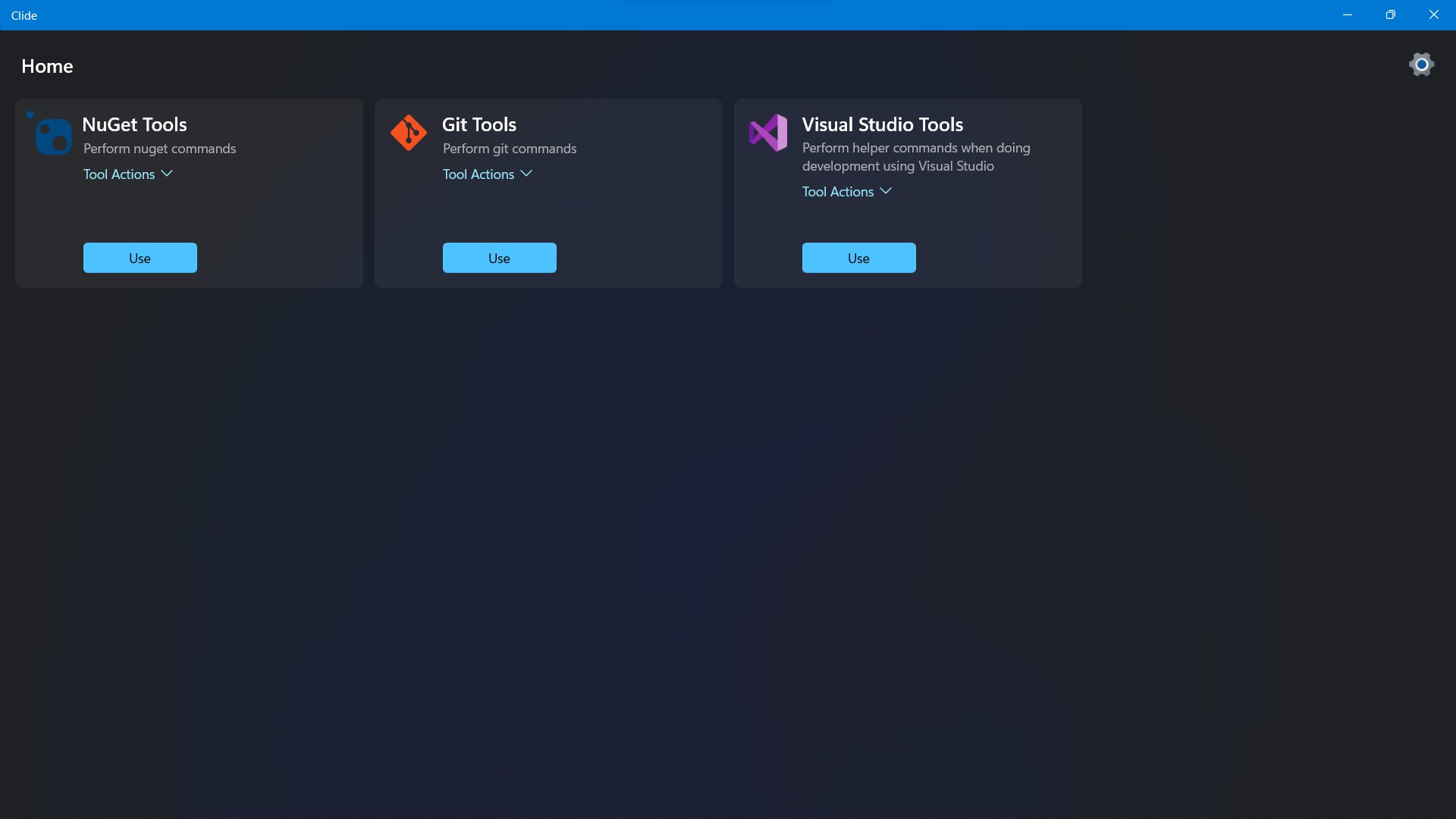This screenshot has height=819, width=1456.
Task: Expand Tool Actions under Visual Studio Tools
Action: point(838,192)
